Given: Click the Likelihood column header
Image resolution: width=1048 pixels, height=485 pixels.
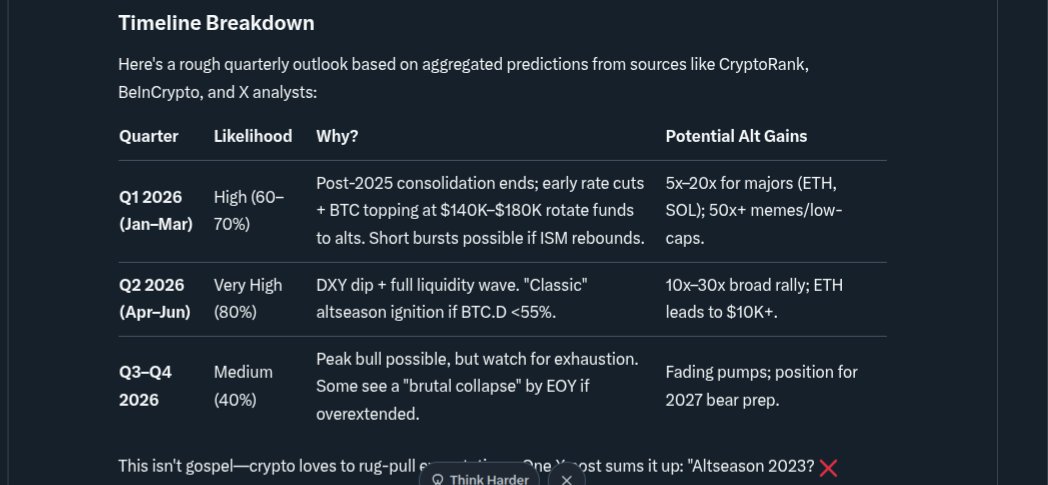Looking at the screenshot, I should [253, 136].
